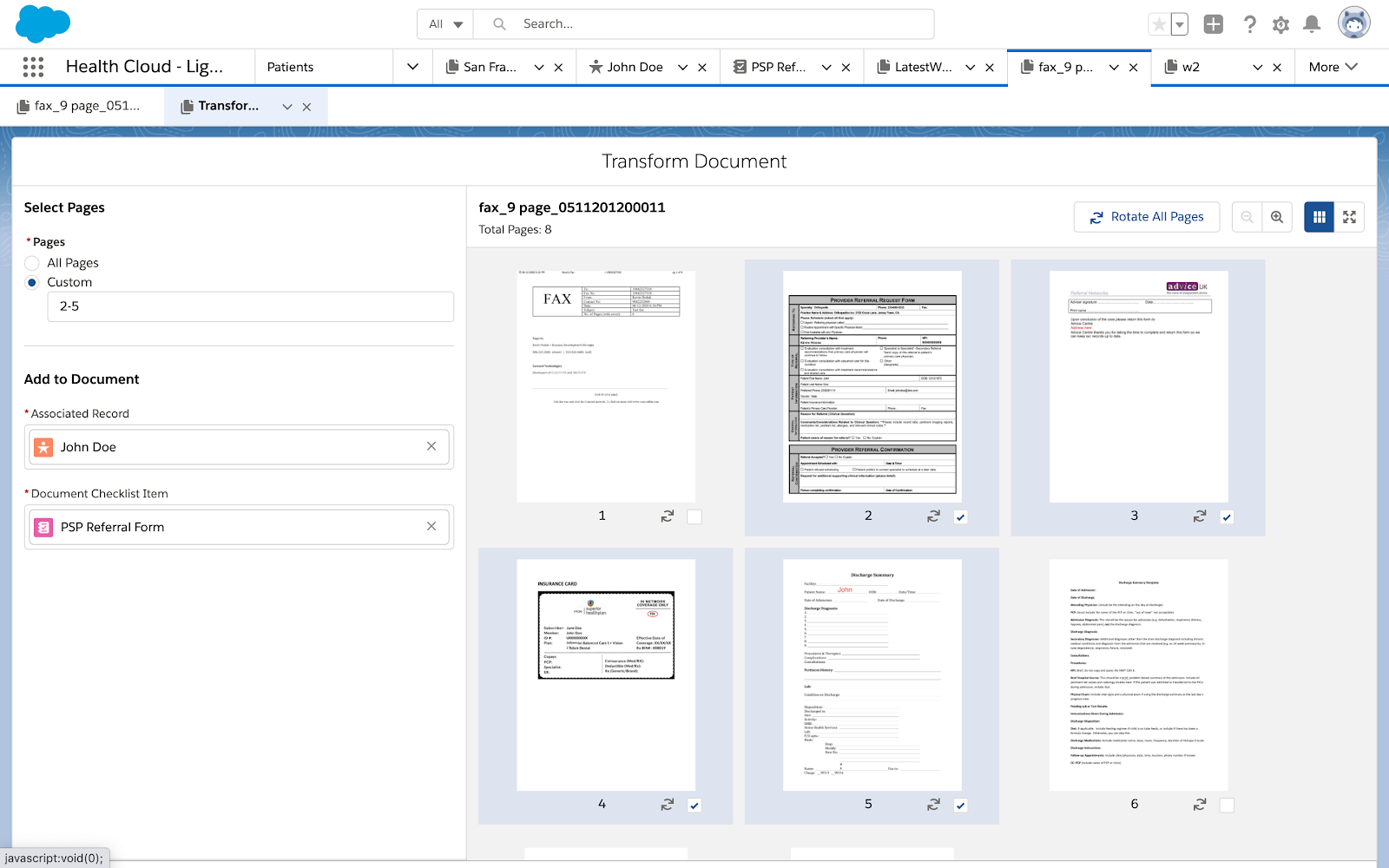Screen dimensions: 1389x868
Task: Open the fax_9 page_051 subtab
Action: point(85,106)
